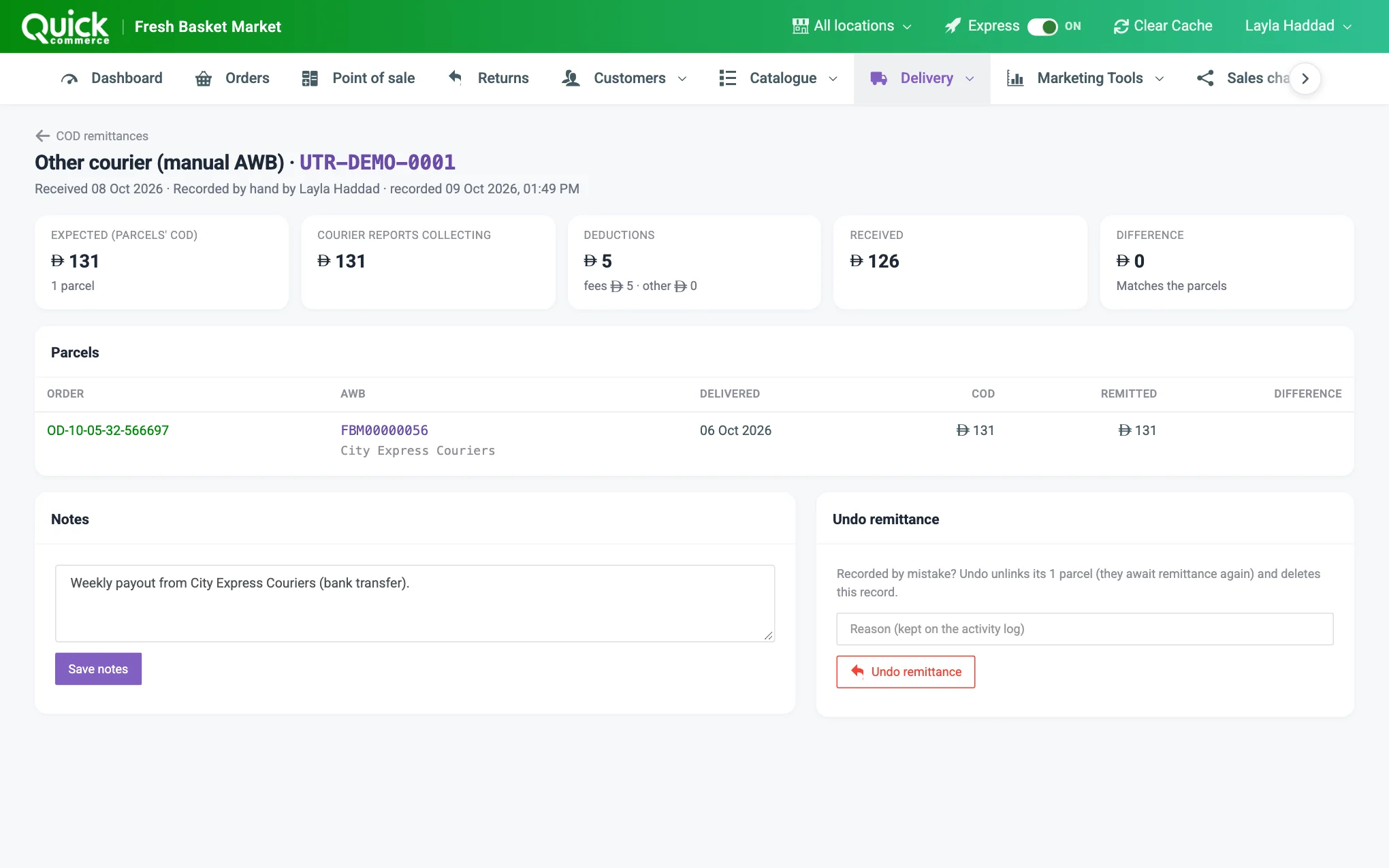
Task: Expand the Delivery menu chevron
Action: click(970, 79)
